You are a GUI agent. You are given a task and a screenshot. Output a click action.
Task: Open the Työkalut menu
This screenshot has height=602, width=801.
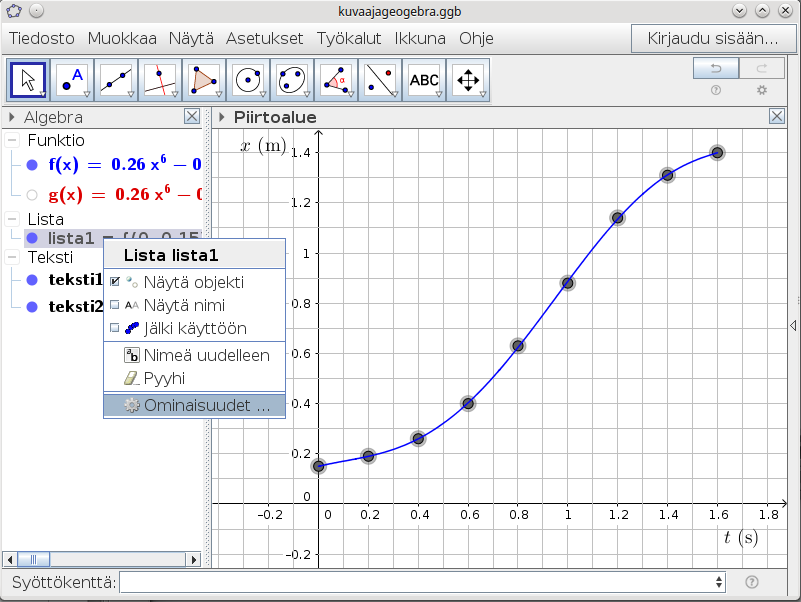coord(349,39)
